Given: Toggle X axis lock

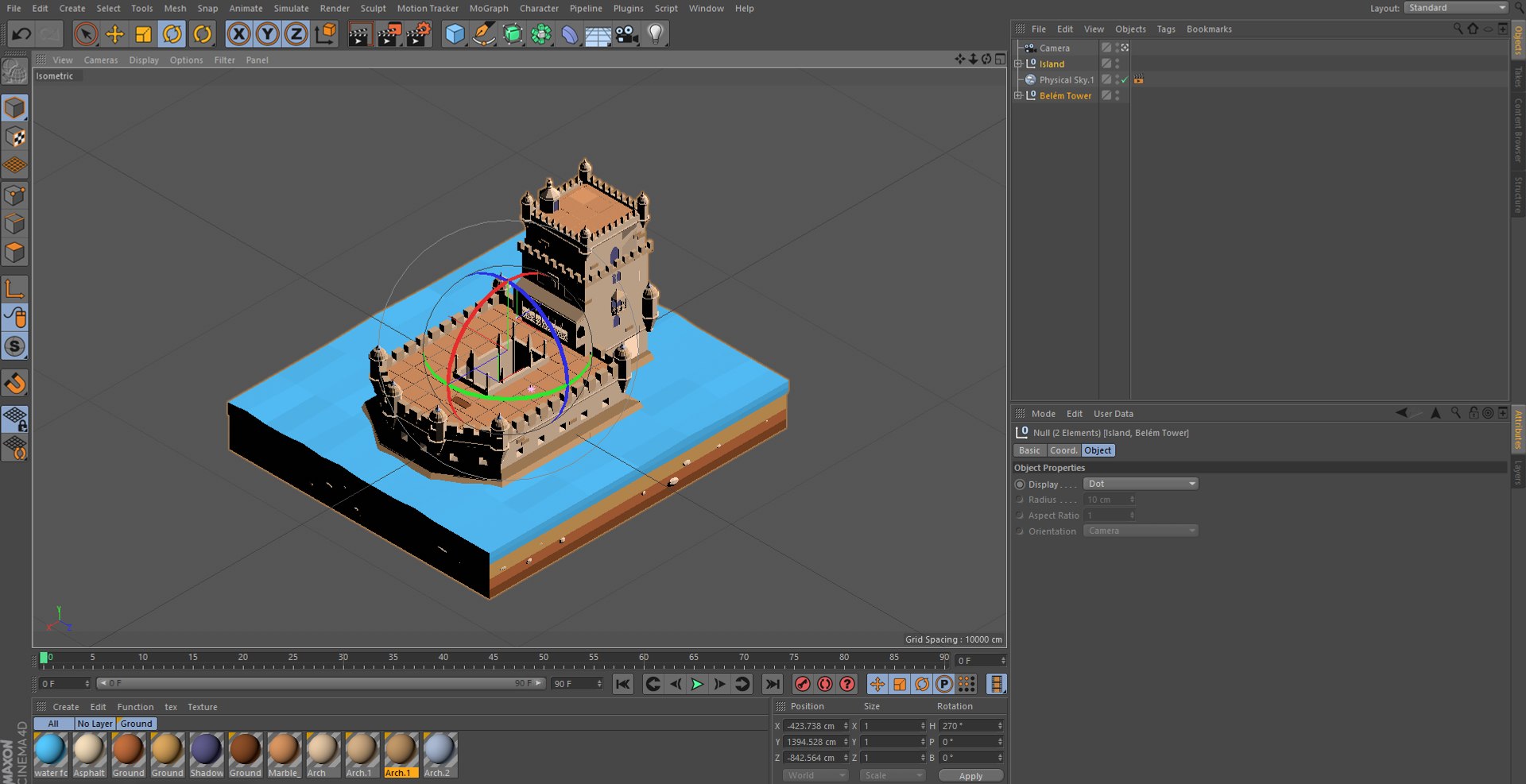Looking at the screenshot, I should coord(238,34).
